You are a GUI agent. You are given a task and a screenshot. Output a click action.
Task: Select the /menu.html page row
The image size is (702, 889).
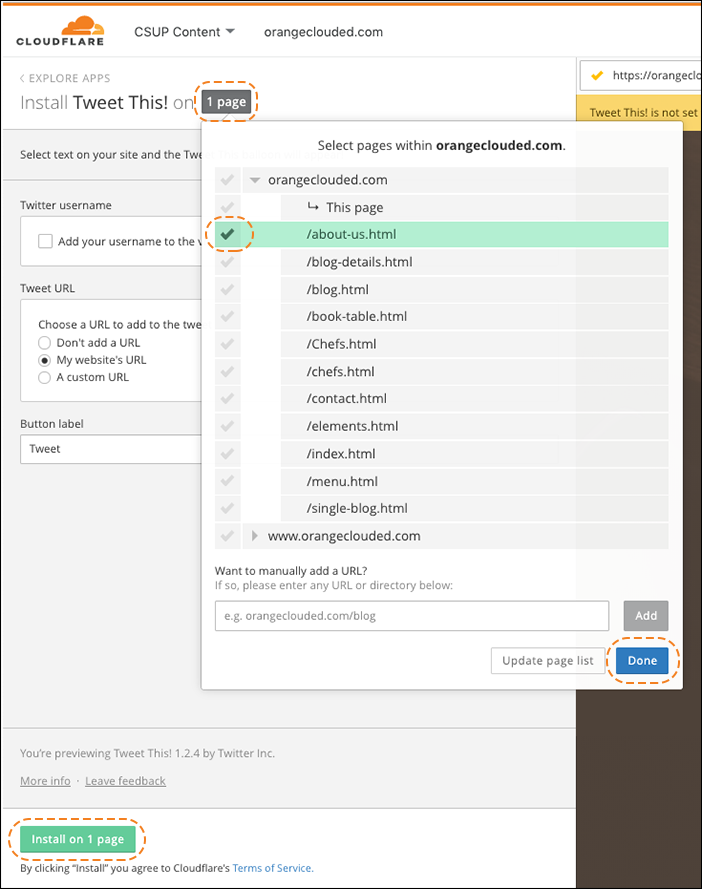(342, 481)
